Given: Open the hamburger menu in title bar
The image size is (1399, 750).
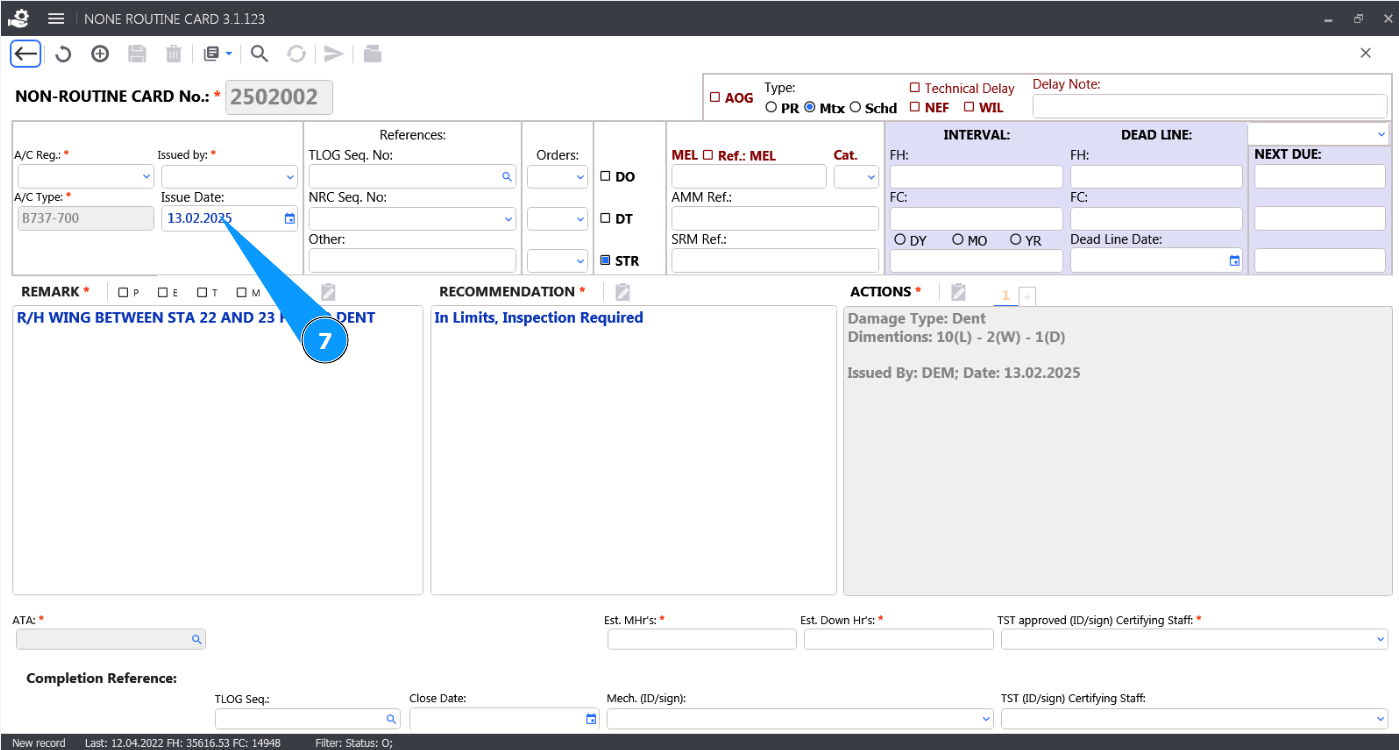Looking at the screenshot, I should click(56, 19).
